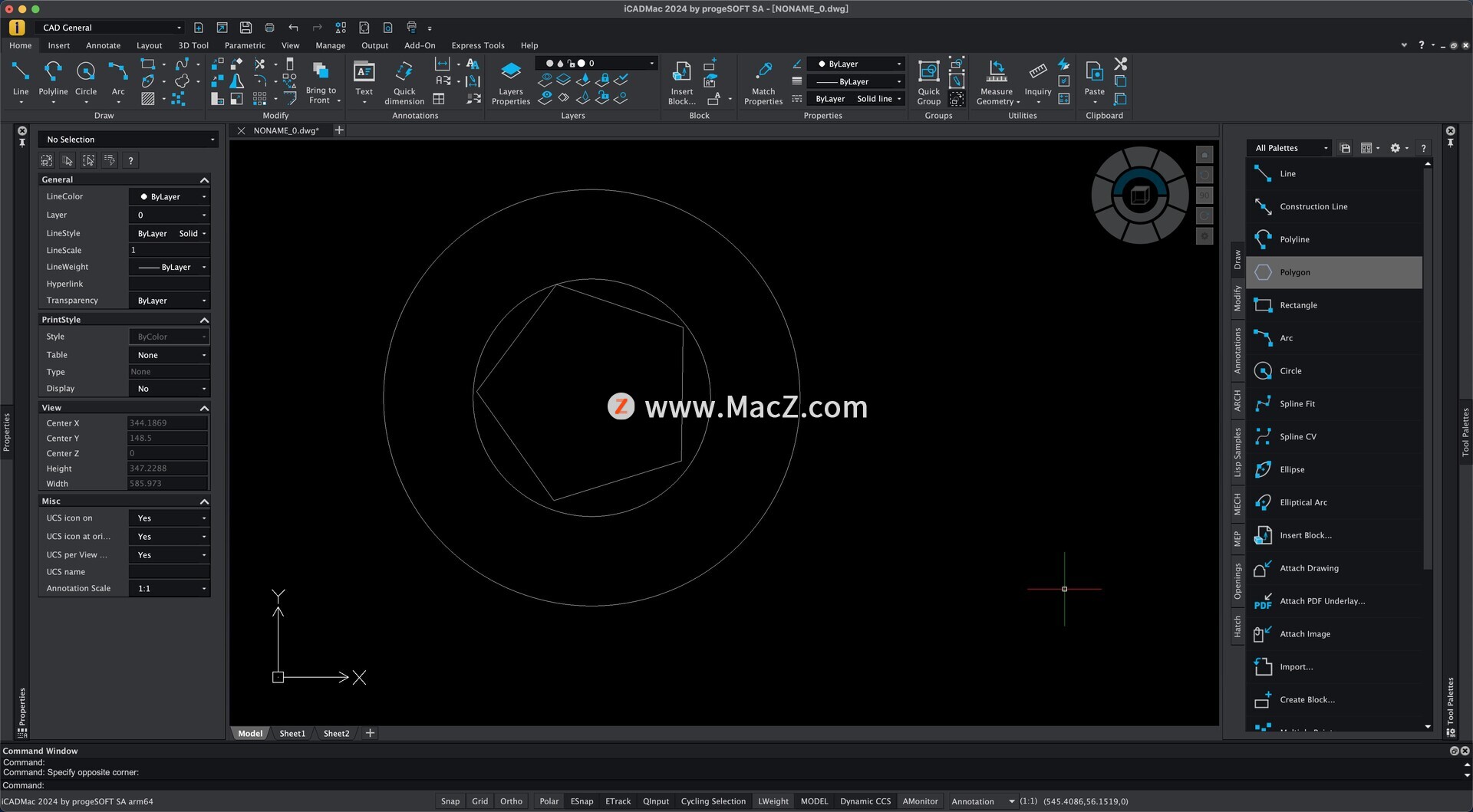This screenshot has height=812, width=1473.
Task: Click the view cube navigation widget
Action: pyautogui.click(x=1140, y=196)
